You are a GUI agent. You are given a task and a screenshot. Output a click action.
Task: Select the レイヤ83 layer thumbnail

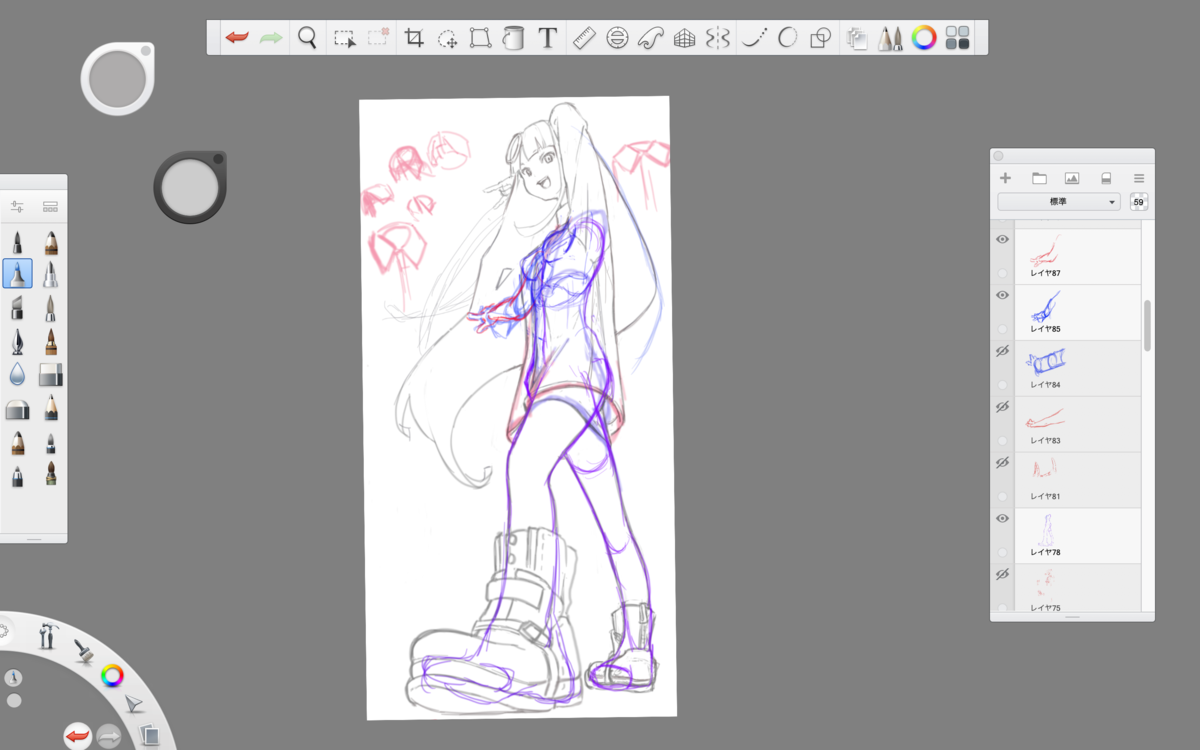tap(1047, 419)
